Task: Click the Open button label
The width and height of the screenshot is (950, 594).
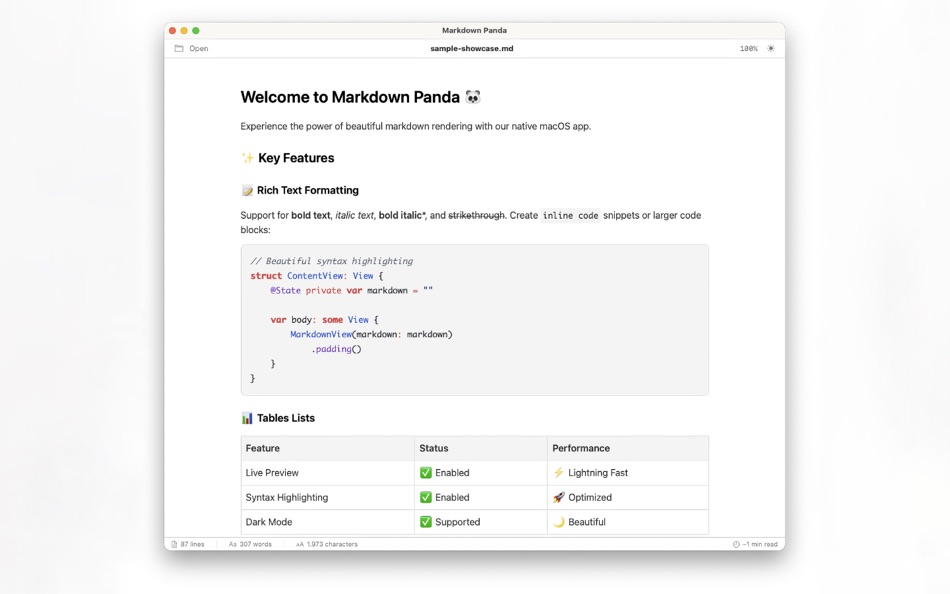Action: (x=199, y=48)
